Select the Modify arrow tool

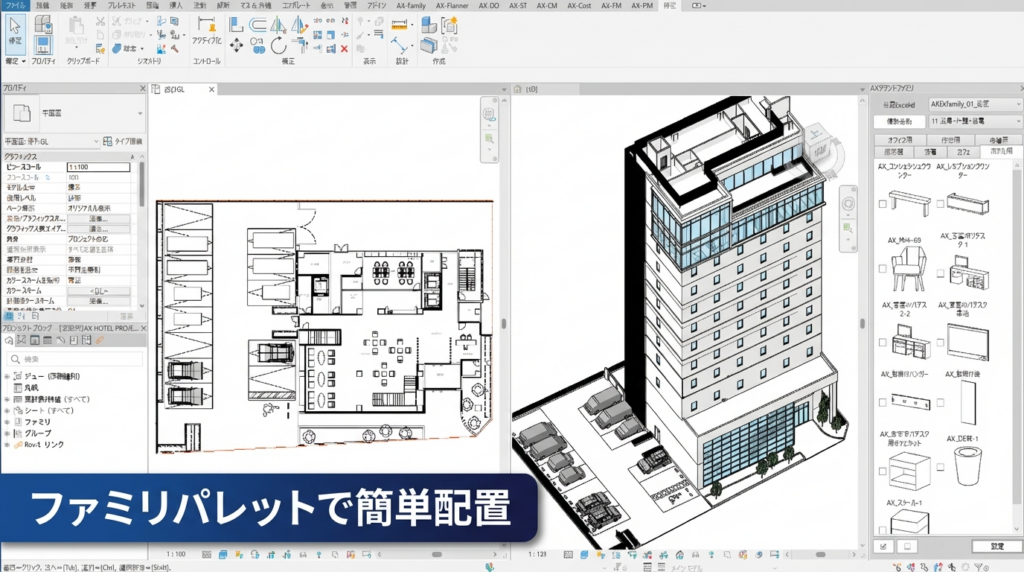[x=15, y=30]
